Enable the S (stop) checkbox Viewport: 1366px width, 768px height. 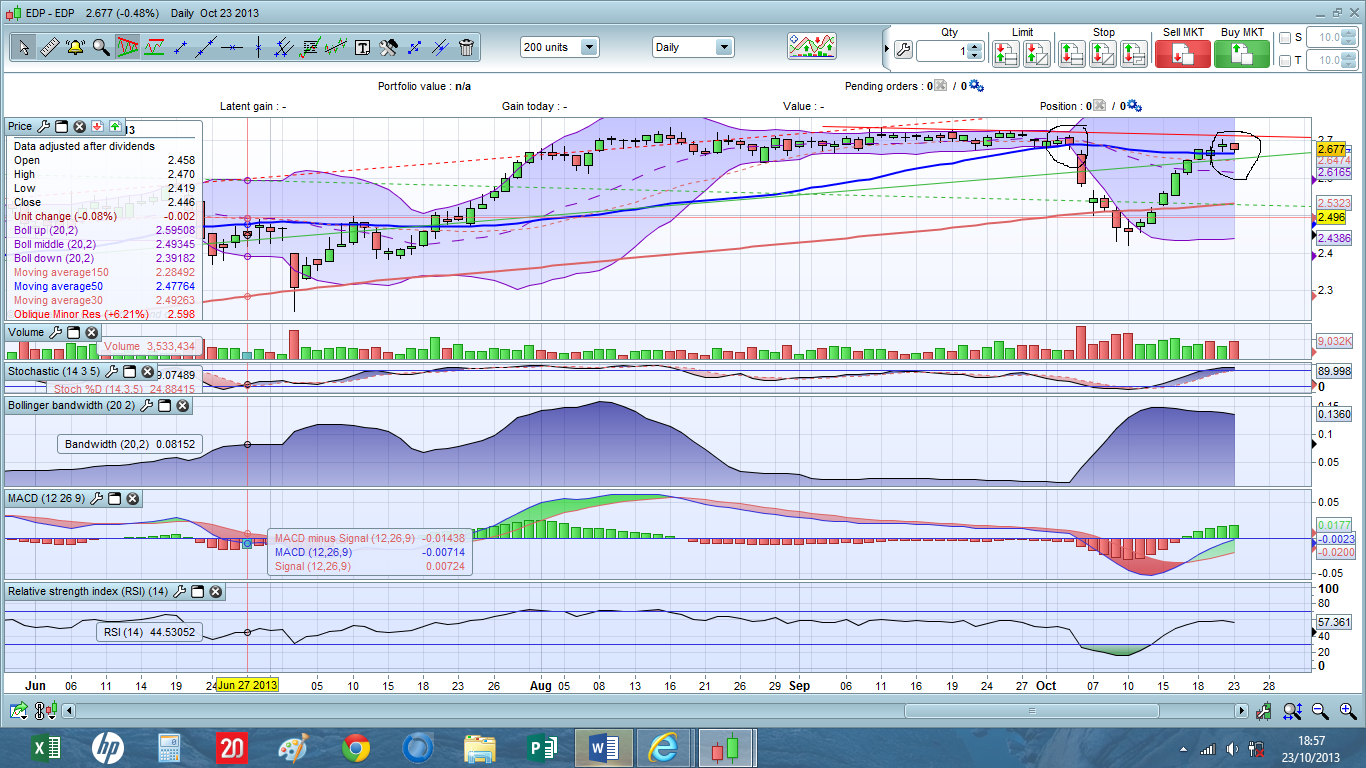point(1285,37)
